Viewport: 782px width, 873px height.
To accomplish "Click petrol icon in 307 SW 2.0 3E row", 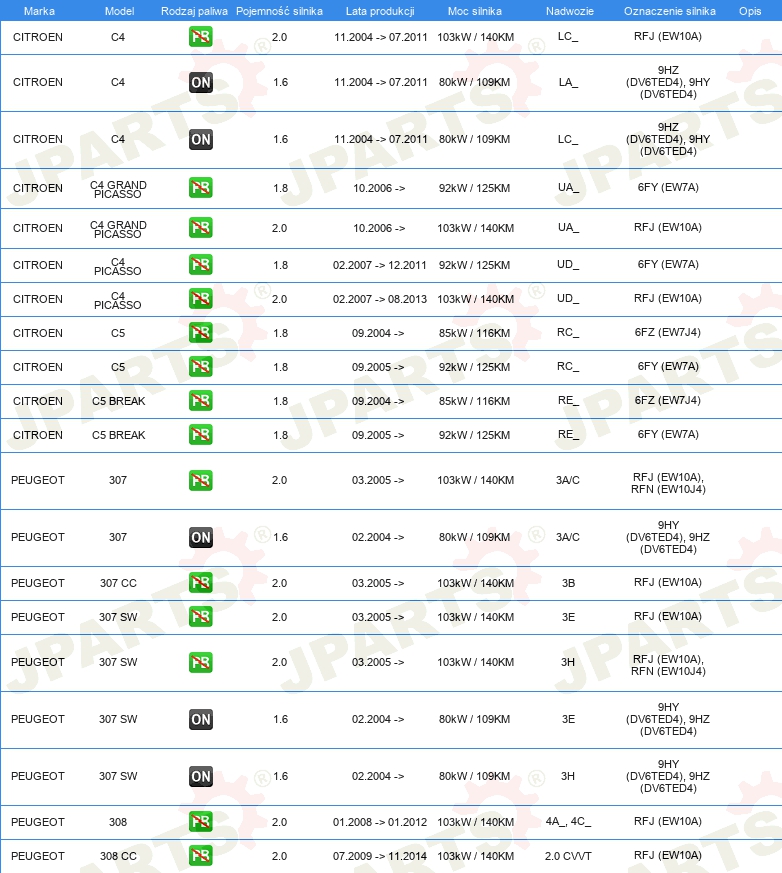I will coord(200,617).
